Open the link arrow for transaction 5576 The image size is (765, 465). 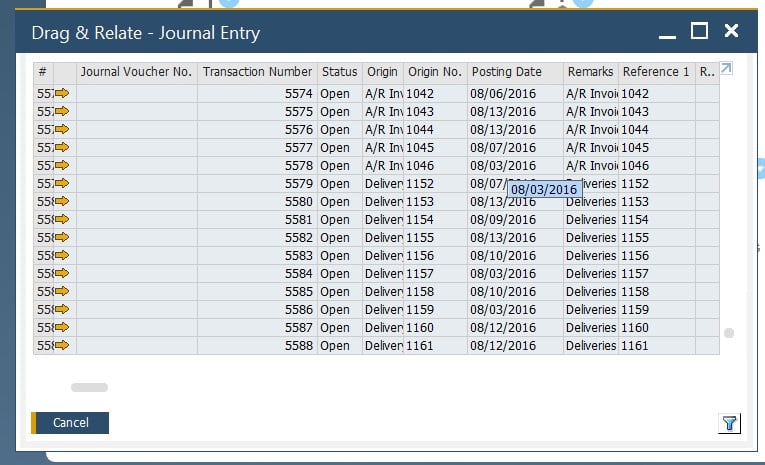(x=63, y=129)
